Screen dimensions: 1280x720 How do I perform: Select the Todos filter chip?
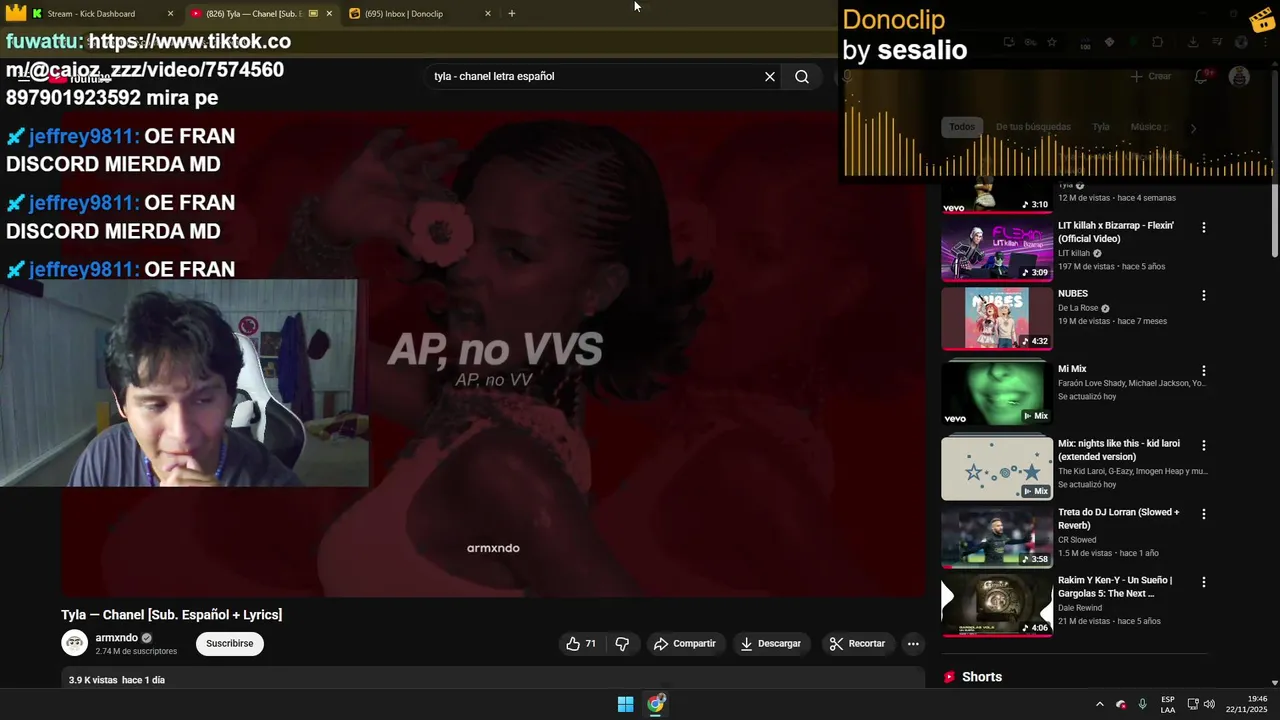(x=962, y=127)
